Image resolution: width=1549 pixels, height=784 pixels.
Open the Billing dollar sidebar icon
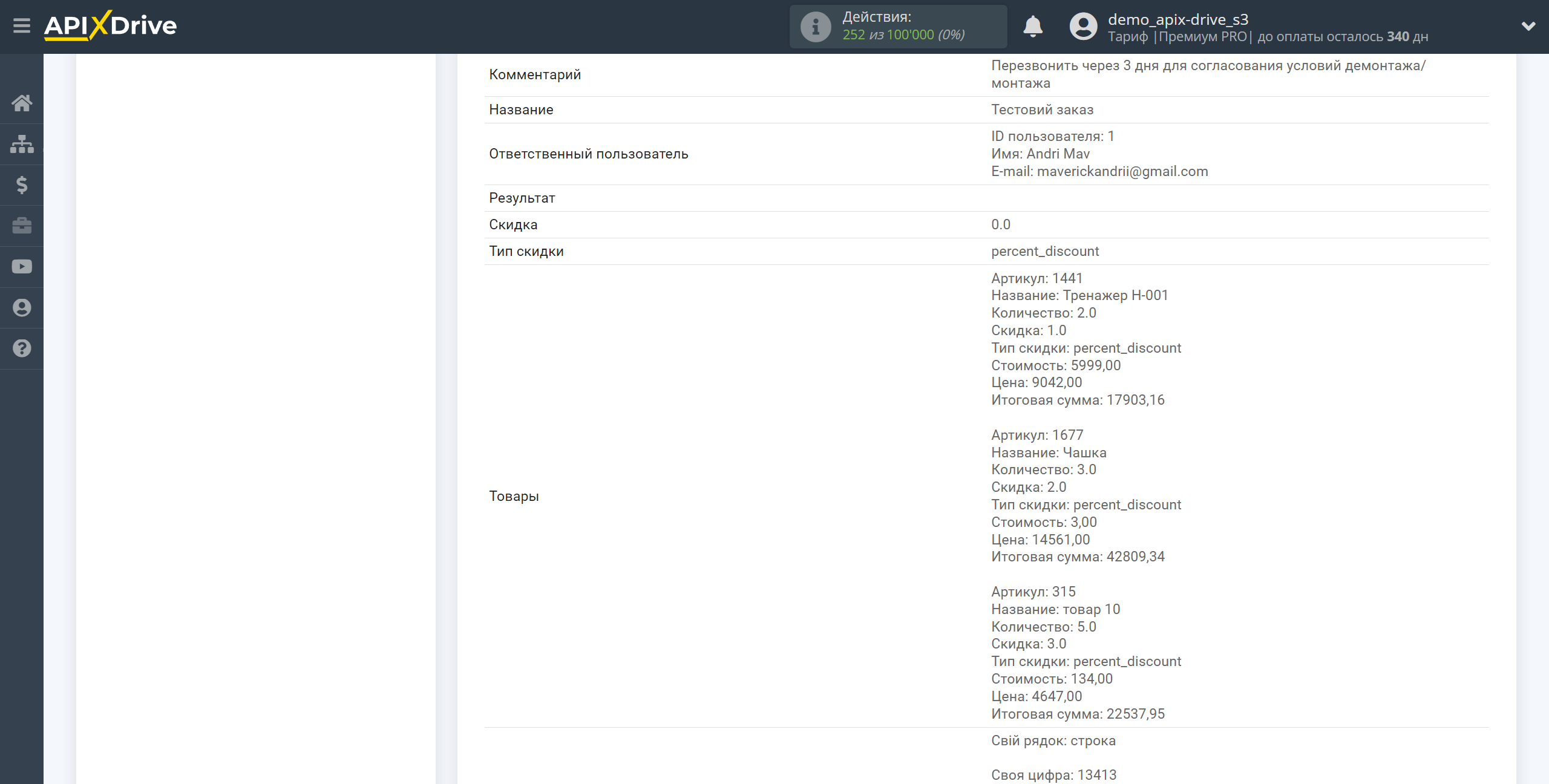coord(22,185)
